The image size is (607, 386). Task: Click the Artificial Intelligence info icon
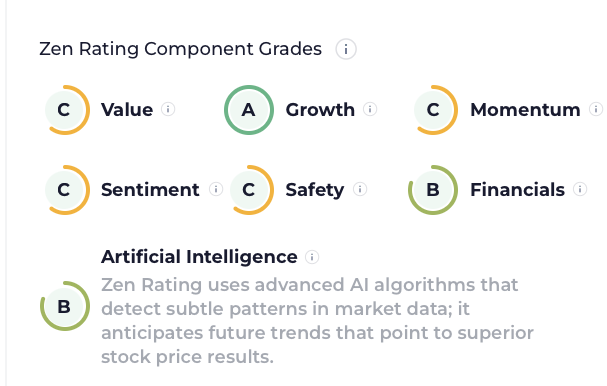(x=312, y=257)
